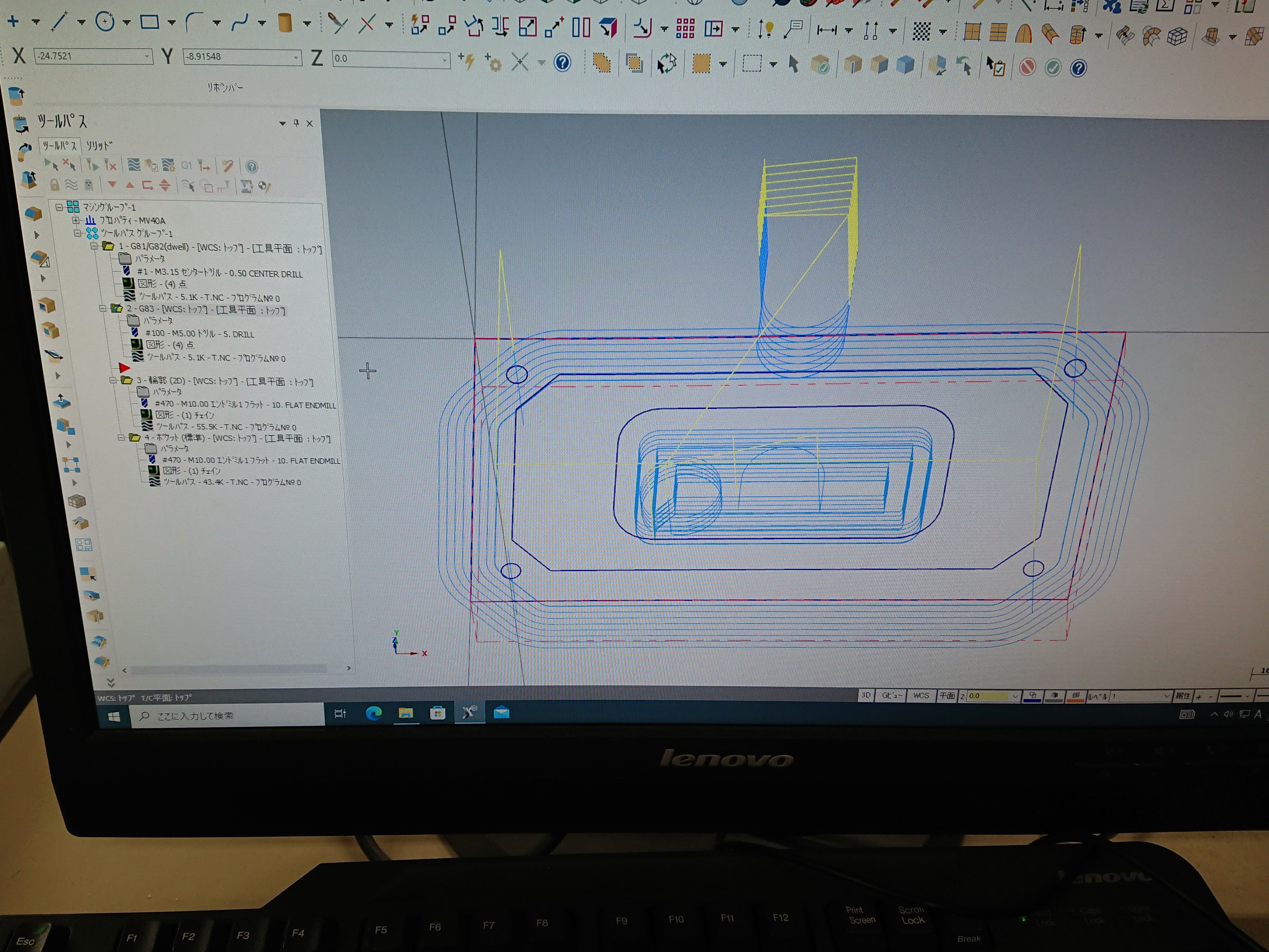Click the G1 post icon in toolpath panel
Image resolution: width=1269 pixels, height=952 pixels.
click(x=186, y=166)
